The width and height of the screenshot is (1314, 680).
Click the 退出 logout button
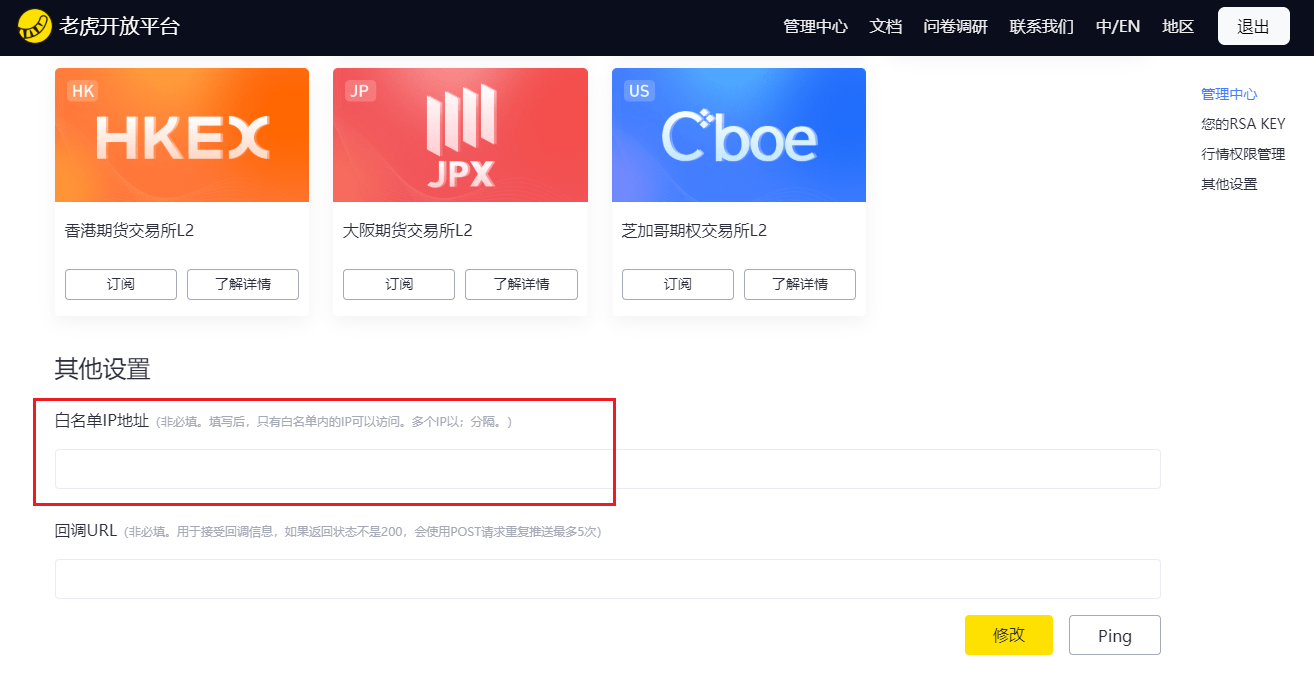point(1253,27)
